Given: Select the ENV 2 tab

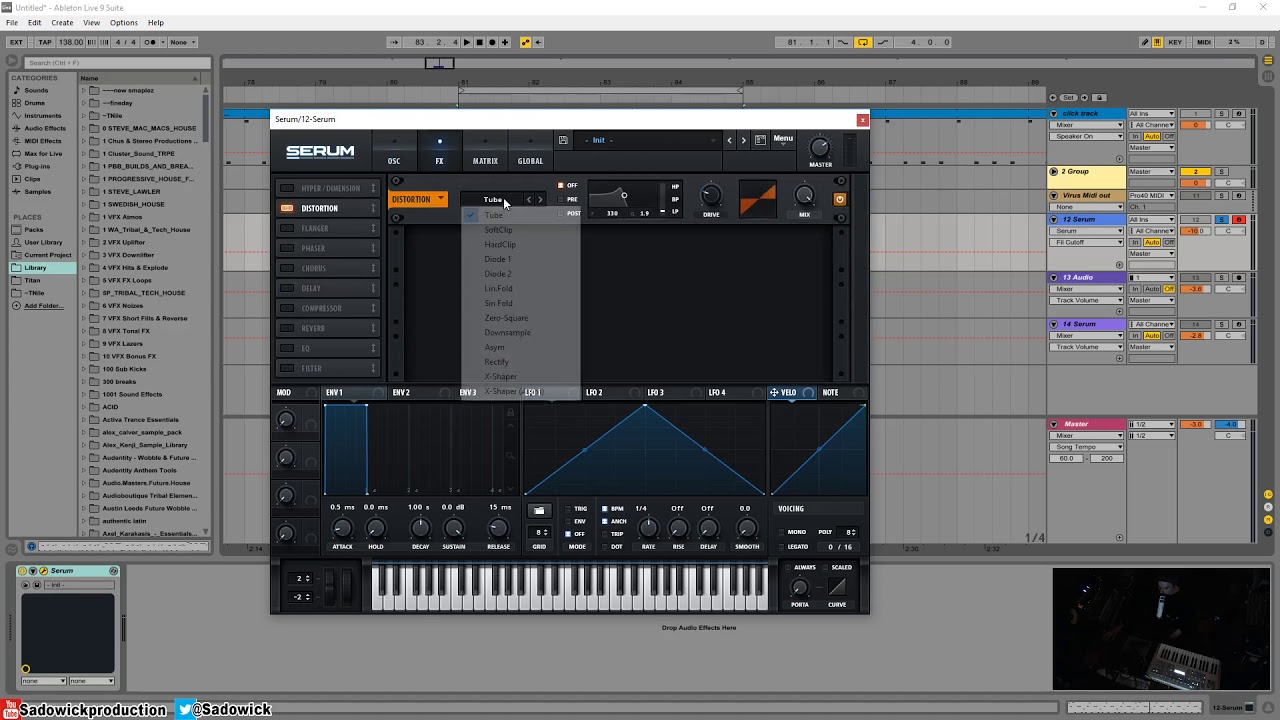Looking at the screenshot, I should (401, 393).
